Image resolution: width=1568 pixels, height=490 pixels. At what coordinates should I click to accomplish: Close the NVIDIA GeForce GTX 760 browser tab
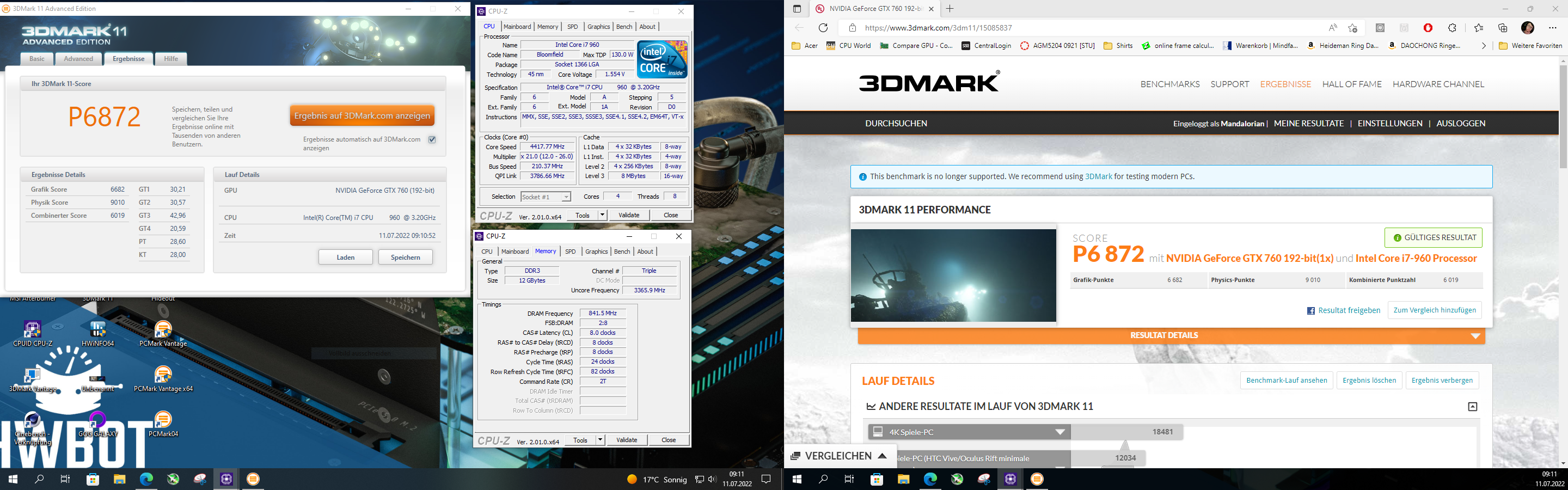click(930, 9)
